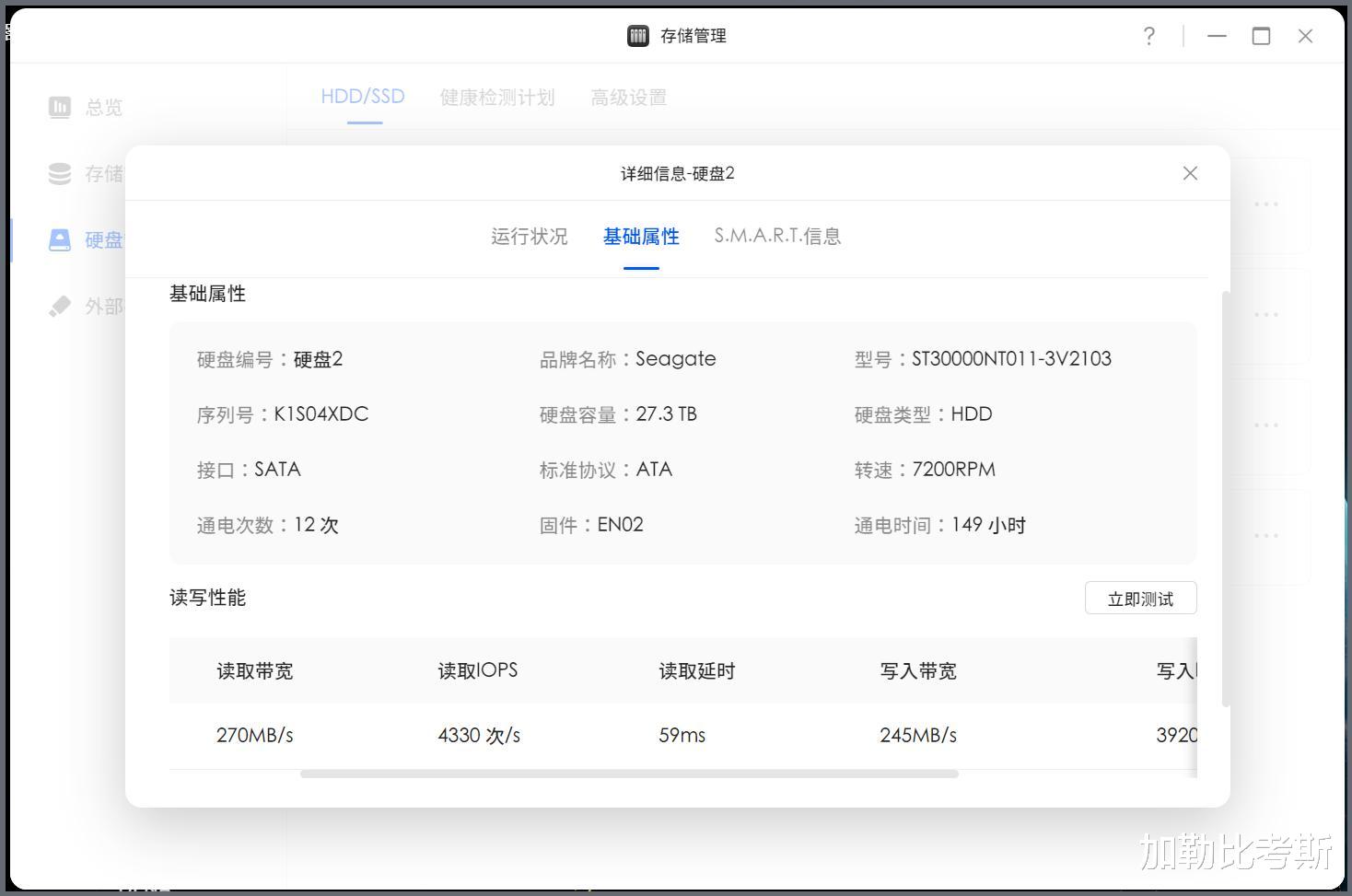Click the 读取带宽 column header
1352x896 pixels.
tap(255, 671)
